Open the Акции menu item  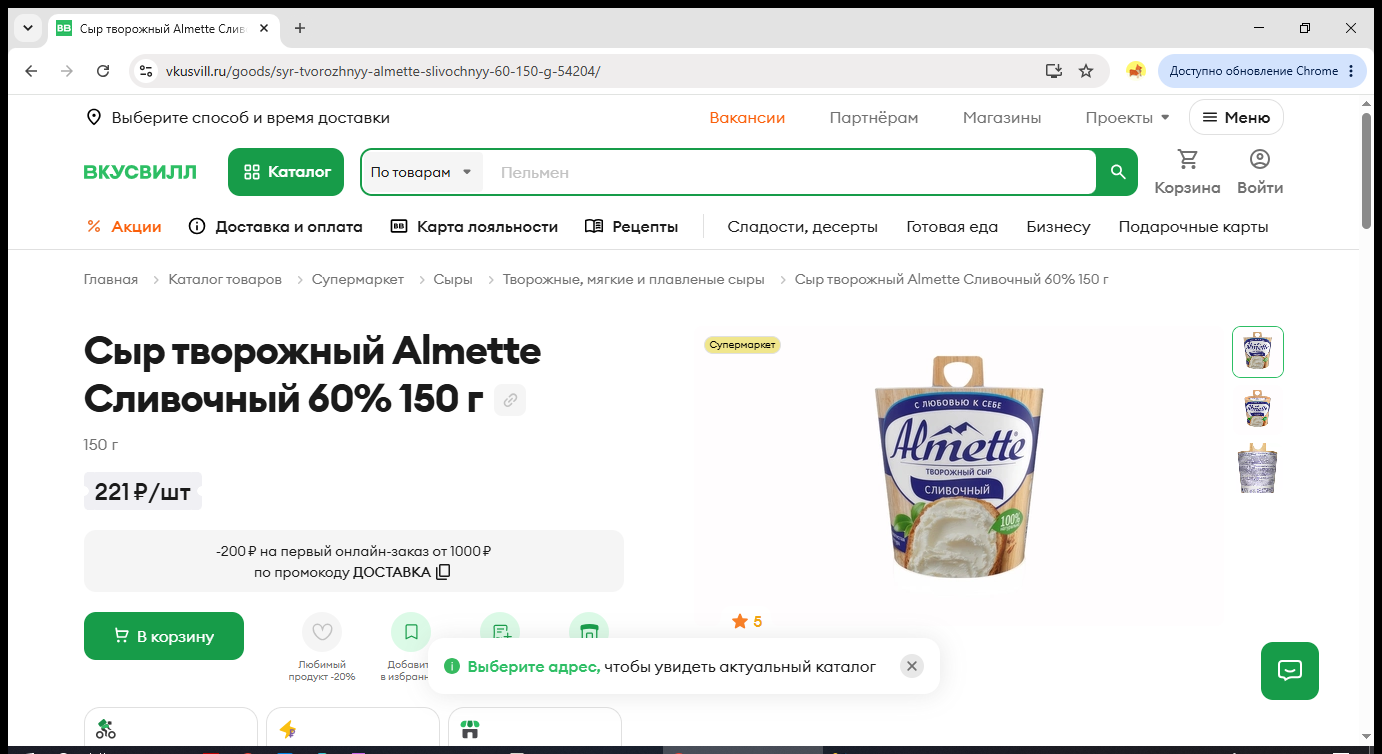pyautogui.click(x=124, y=227)
